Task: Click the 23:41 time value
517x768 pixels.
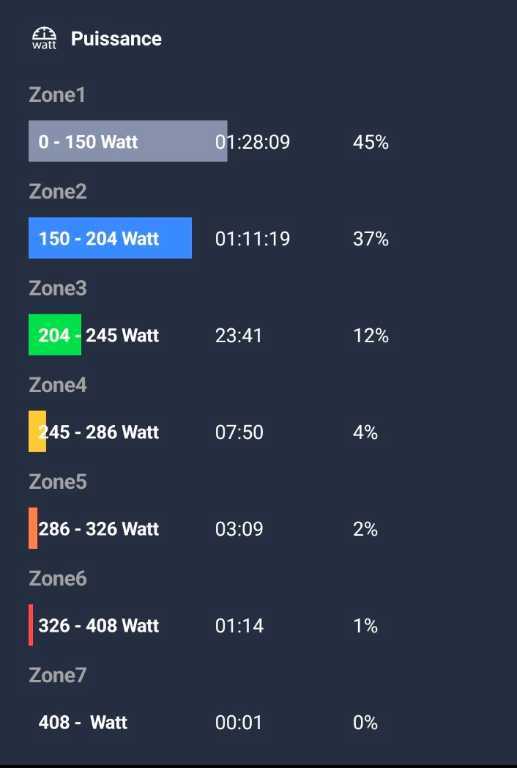Action: coord(238,336)
